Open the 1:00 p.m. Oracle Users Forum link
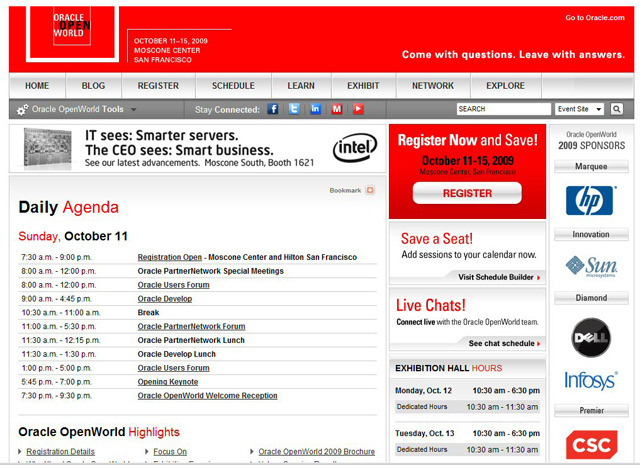Viewport: 640px width, 465px height. pos(173,368)
